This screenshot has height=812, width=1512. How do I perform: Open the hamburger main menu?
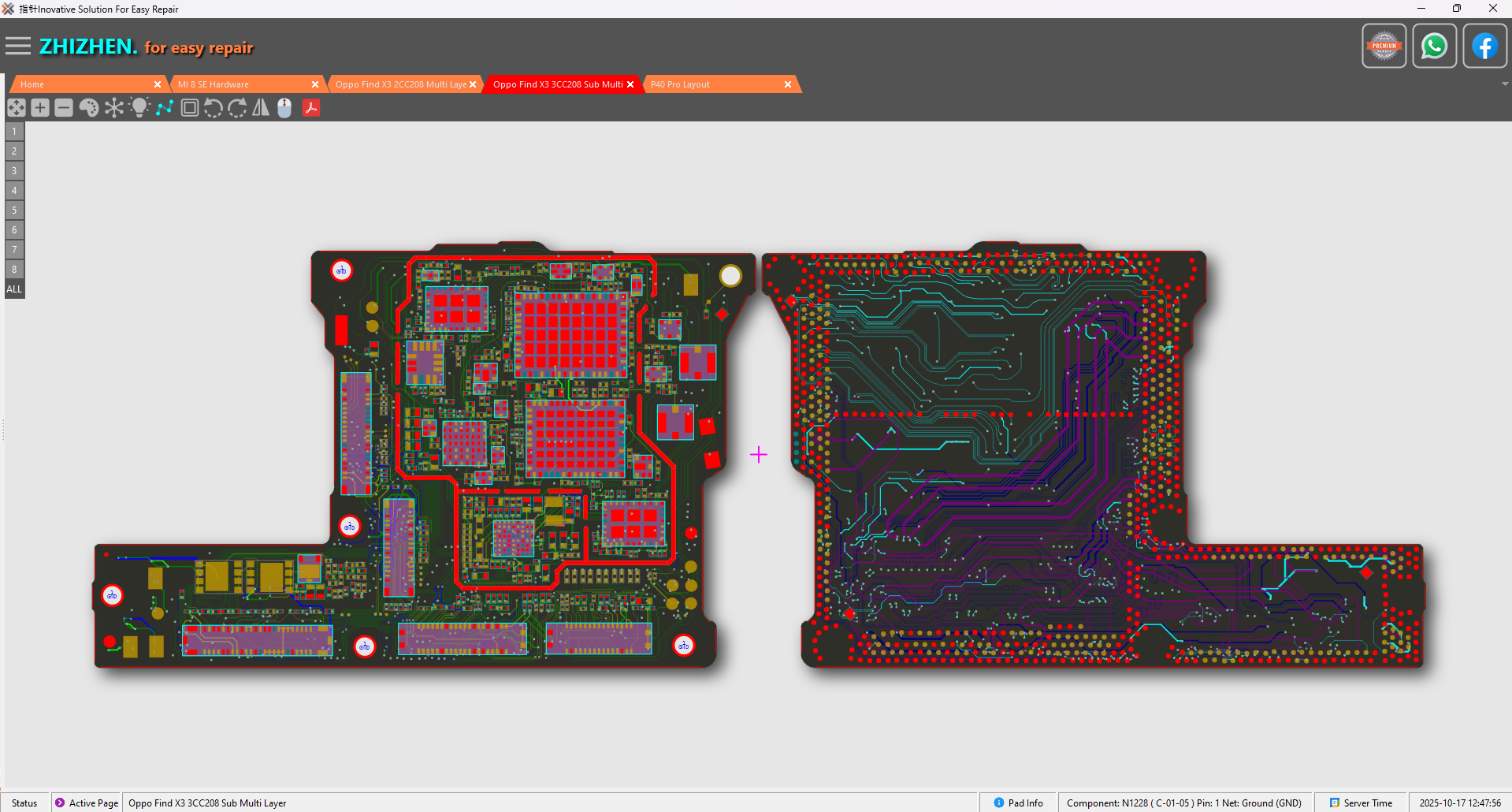click(17, 47)
